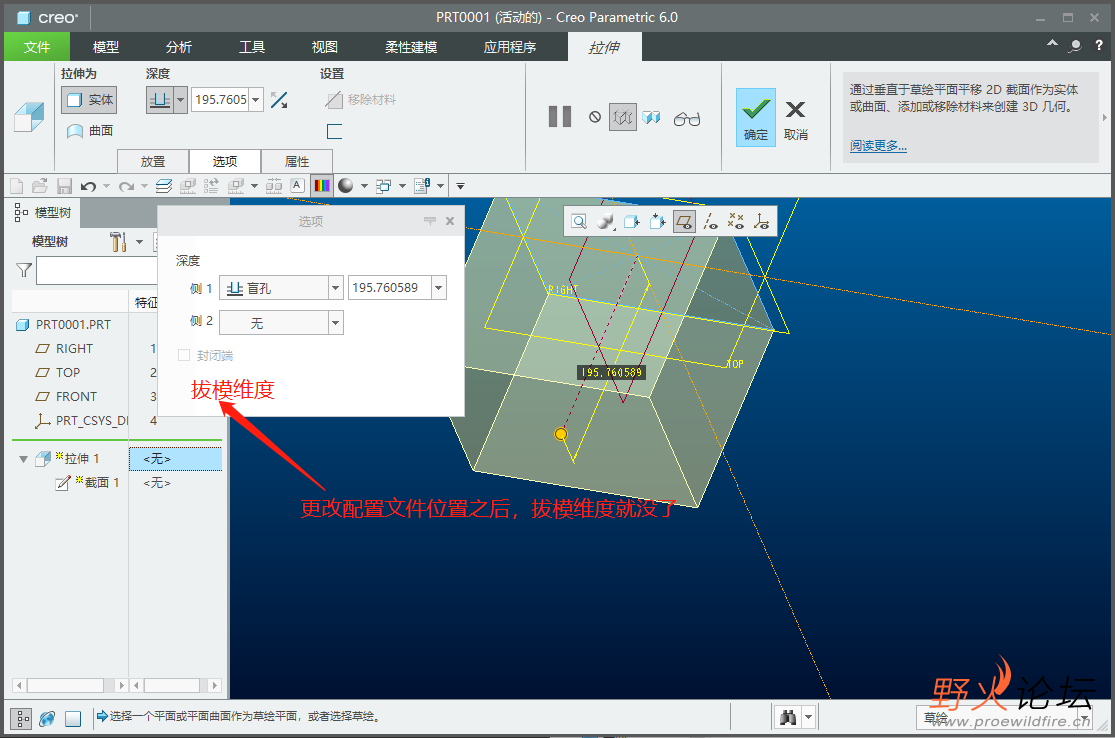Click the annotation 'A' icon
Image resolution: width=1115 pixels, height=738 pixels.
[x=297, y=186]
